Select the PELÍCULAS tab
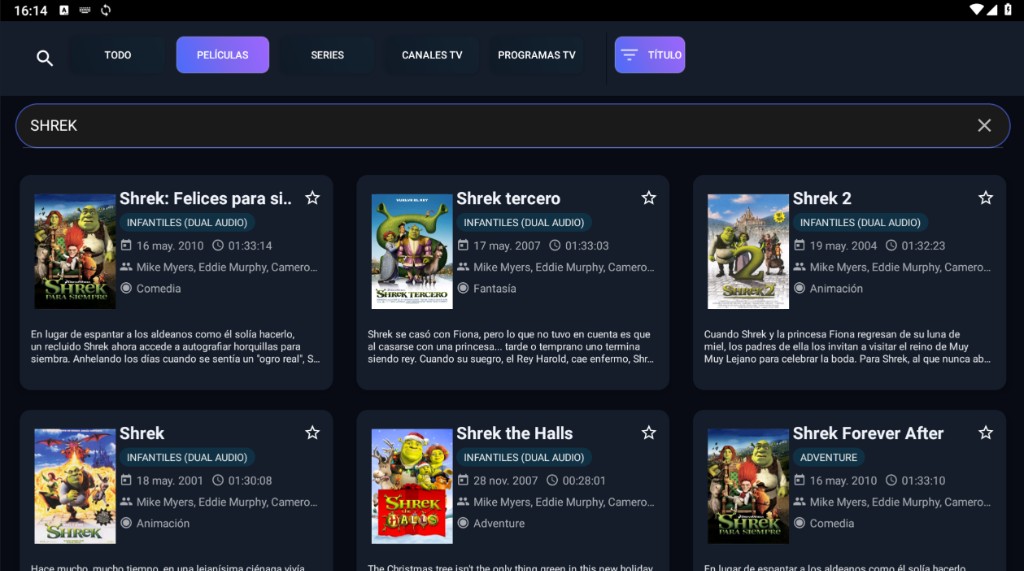Image resolution: width=1024 pixels, height=571 pixels. pyautogui.click(x=223, y=55)
